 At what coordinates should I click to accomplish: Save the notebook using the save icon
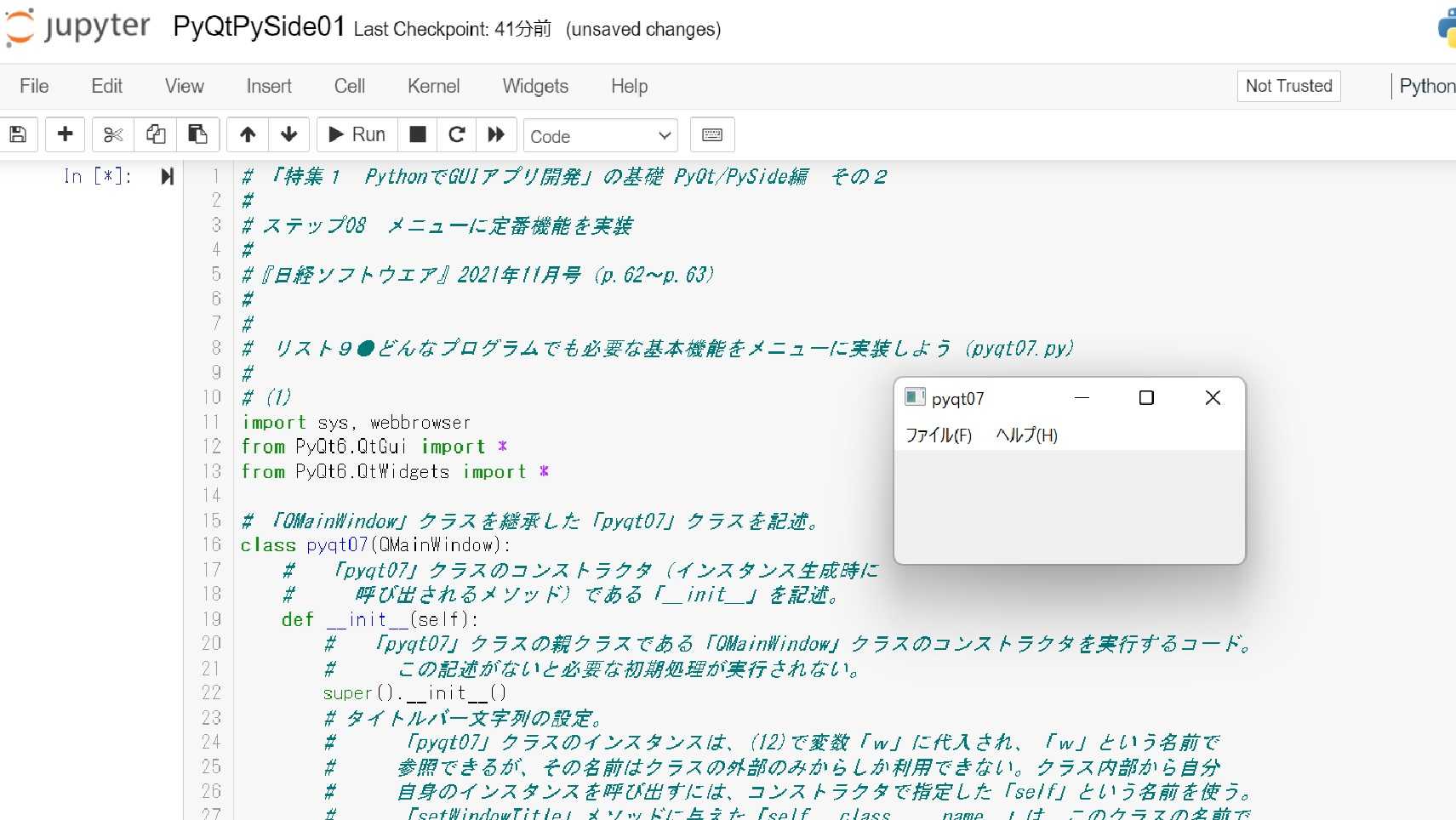tap(19, 134)
